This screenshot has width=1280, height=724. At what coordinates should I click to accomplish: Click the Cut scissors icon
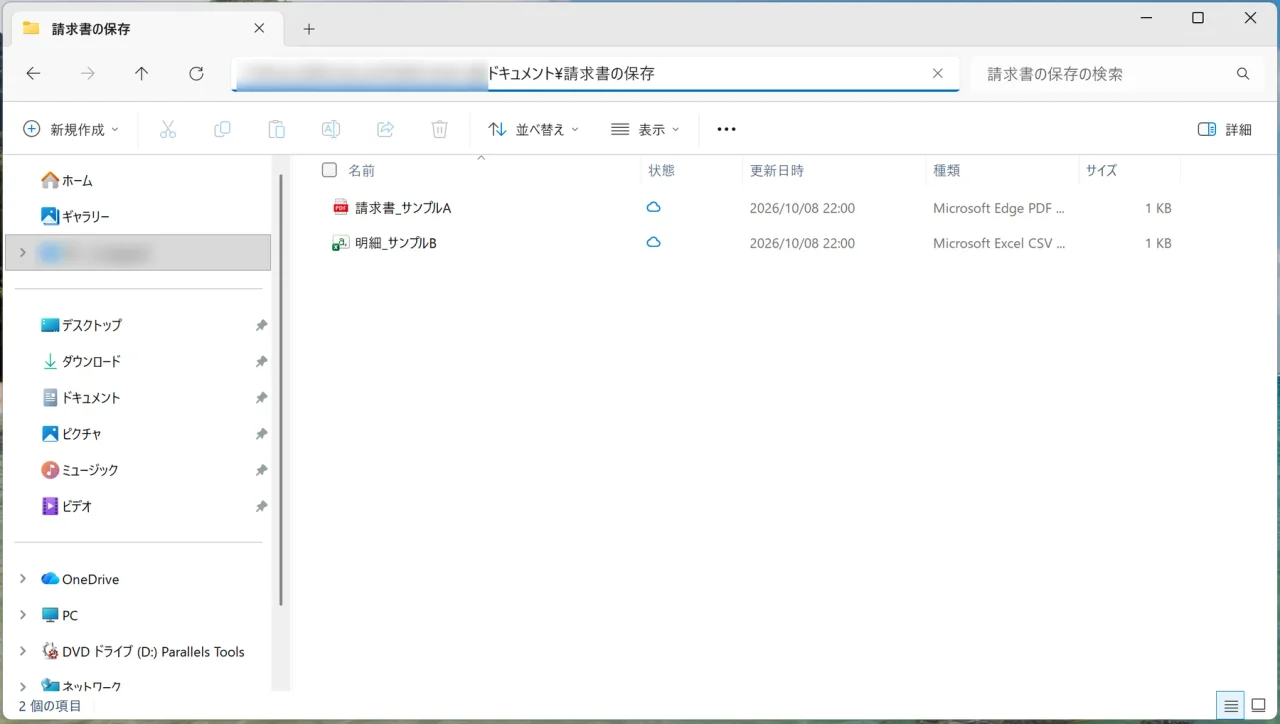point(168,129)
